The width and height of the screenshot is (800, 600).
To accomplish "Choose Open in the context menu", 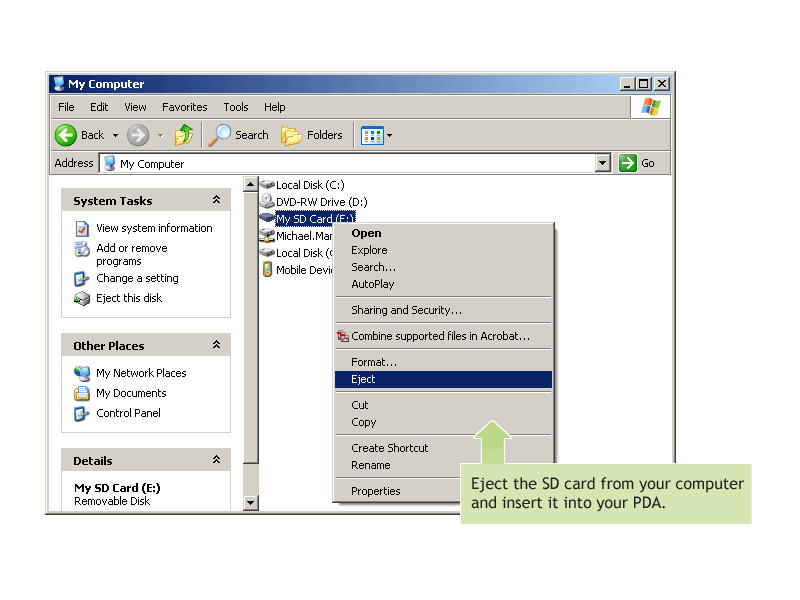I will point(443,233).
